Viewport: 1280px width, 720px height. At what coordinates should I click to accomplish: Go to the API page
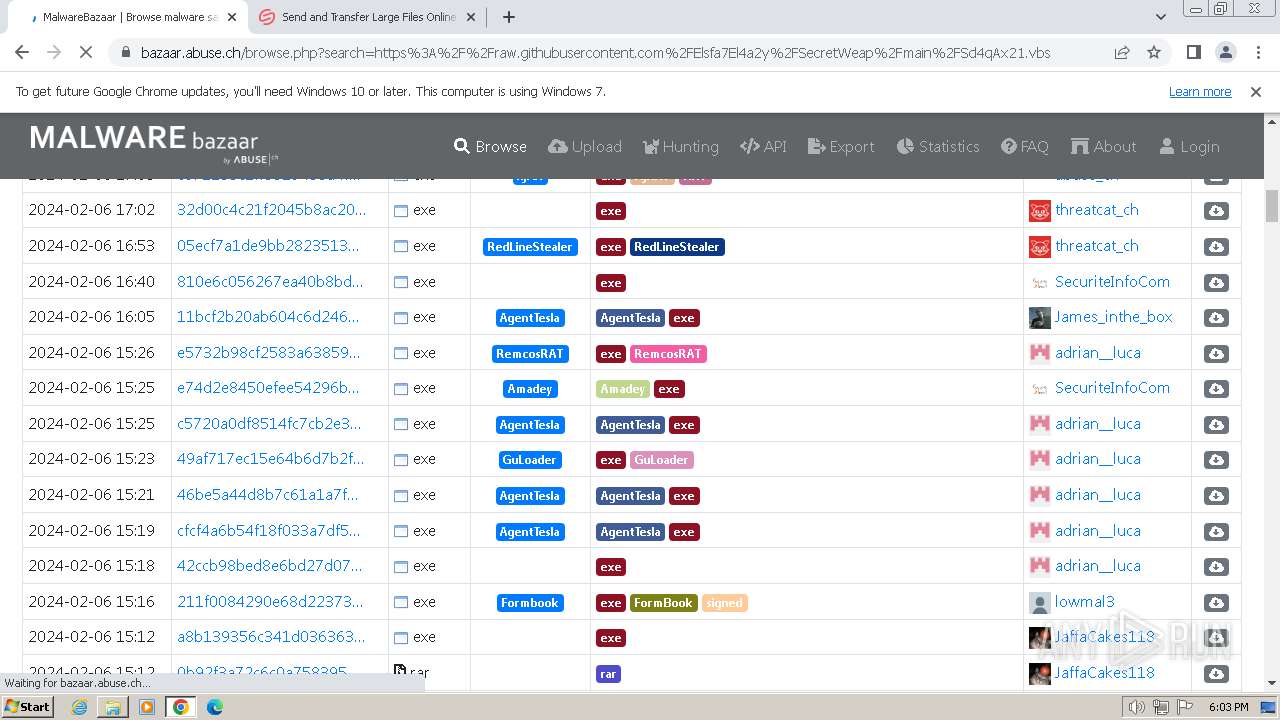(763, 146)
